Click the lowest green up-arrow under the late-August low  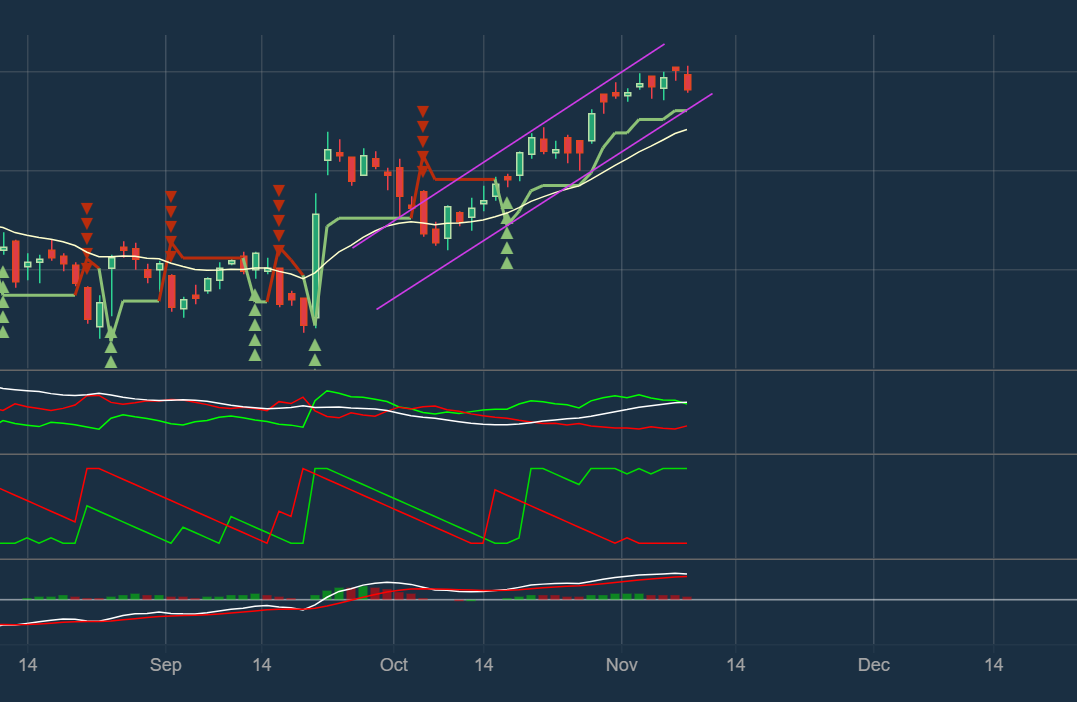click(x=111, y=361)
